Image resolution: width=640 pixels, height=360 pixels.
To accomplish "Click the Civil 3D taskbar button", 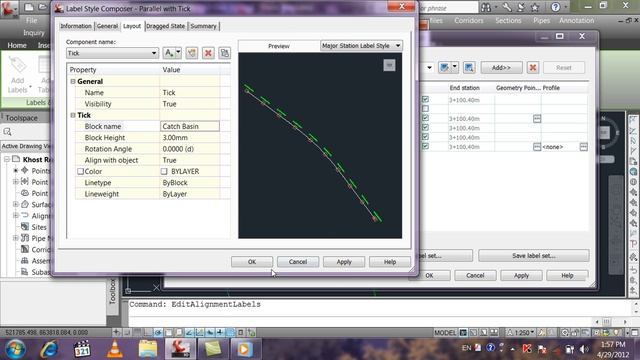I will point(180,349).
